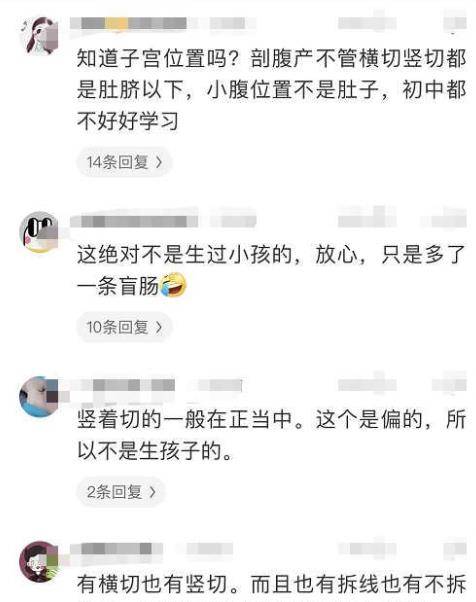
Task: Open the third comment's blurred username
Action: tap(122, 385)
